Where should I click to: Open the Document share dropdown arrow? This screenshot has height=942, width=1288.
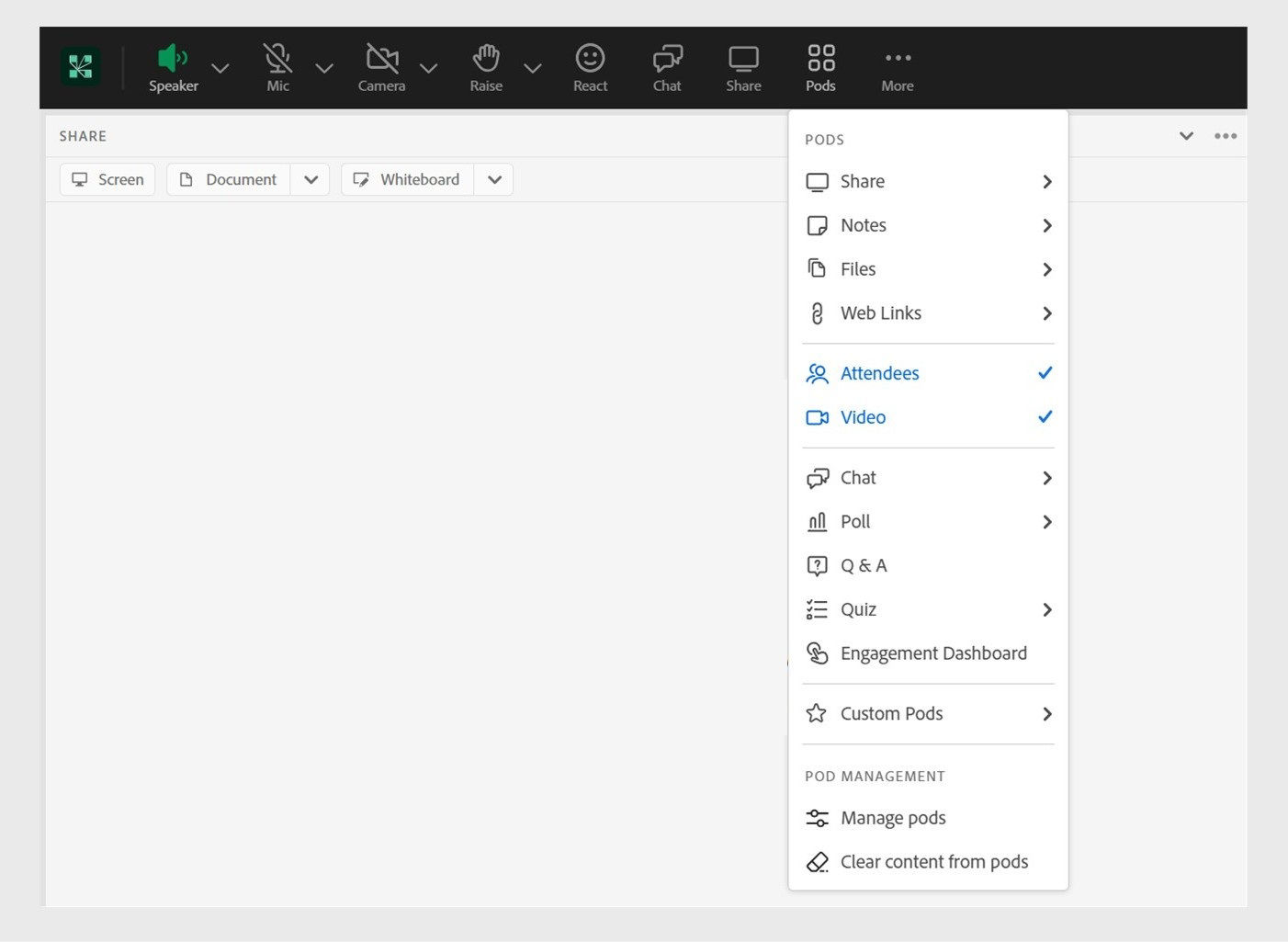[311, 179]
